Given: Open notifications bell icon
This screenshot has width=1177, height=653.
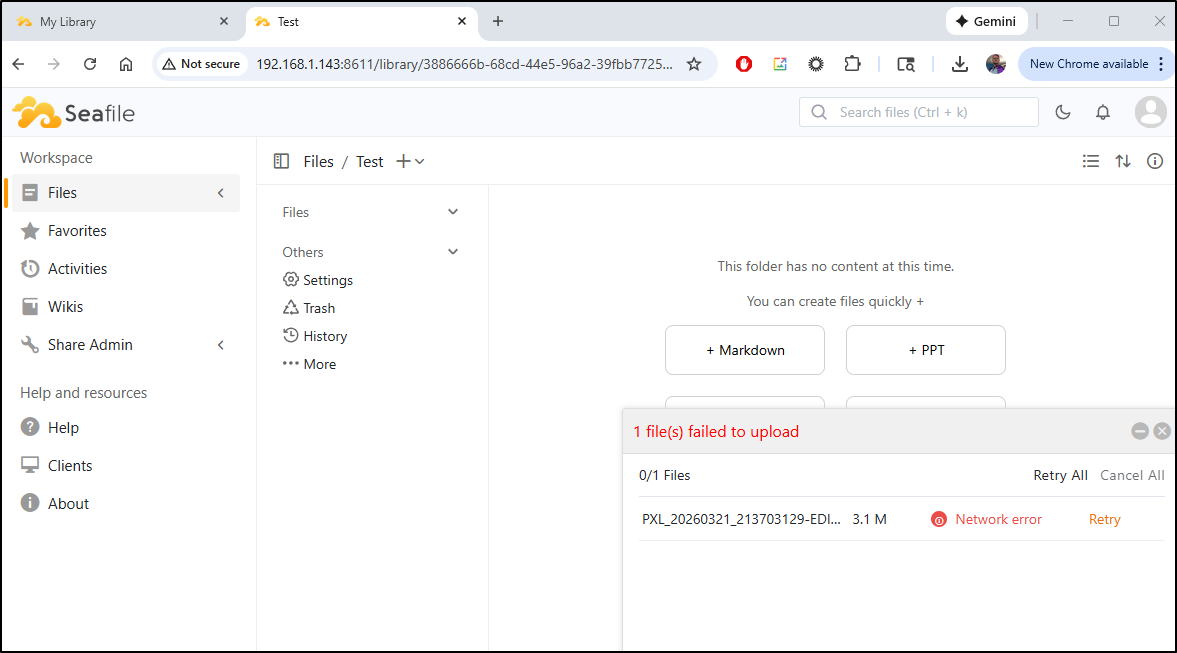Looking at the screenshot, I should 1103,112.
